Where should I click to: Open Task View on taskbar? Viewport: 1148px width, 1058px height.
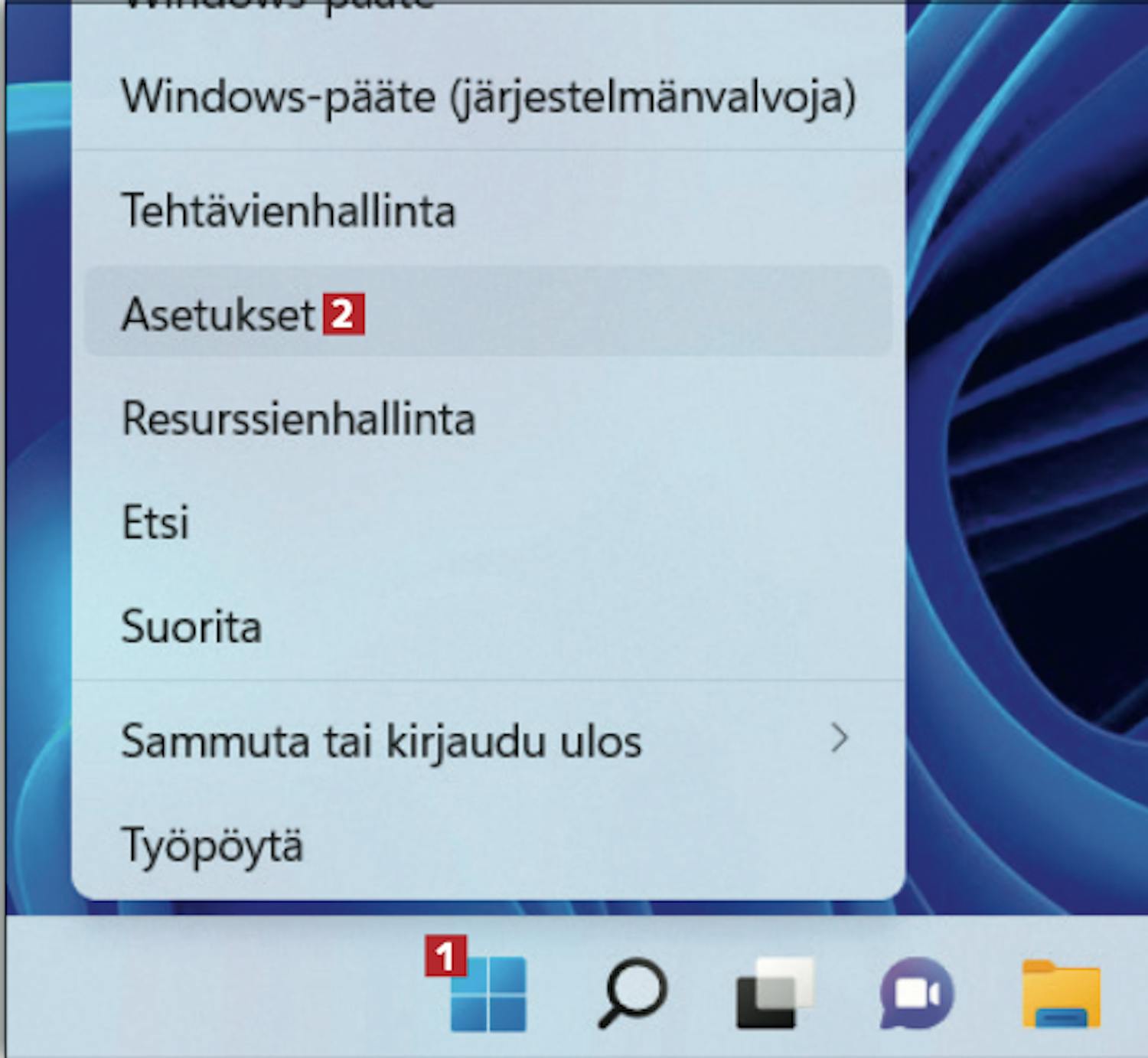tap(775, 993)
